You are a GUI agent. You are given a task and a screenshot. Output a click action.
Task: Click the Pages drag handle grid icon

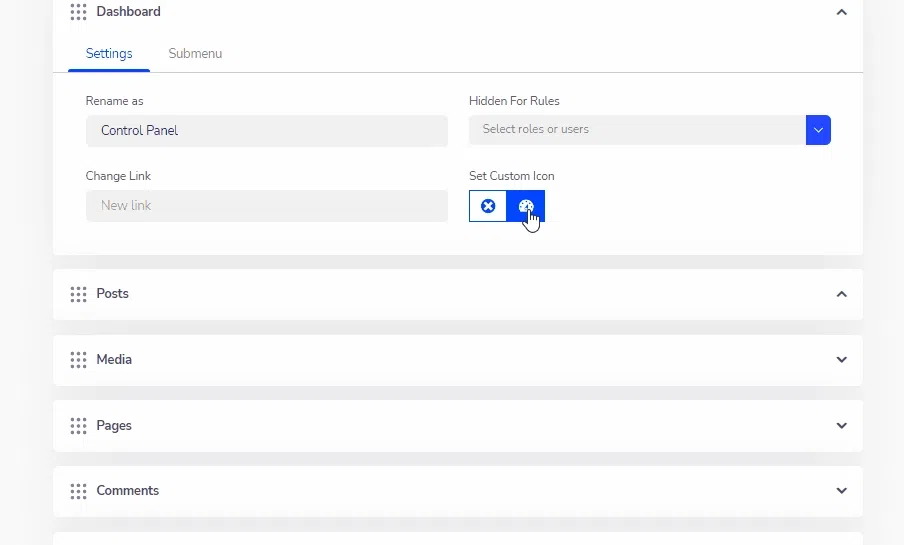tap(78, 426)
